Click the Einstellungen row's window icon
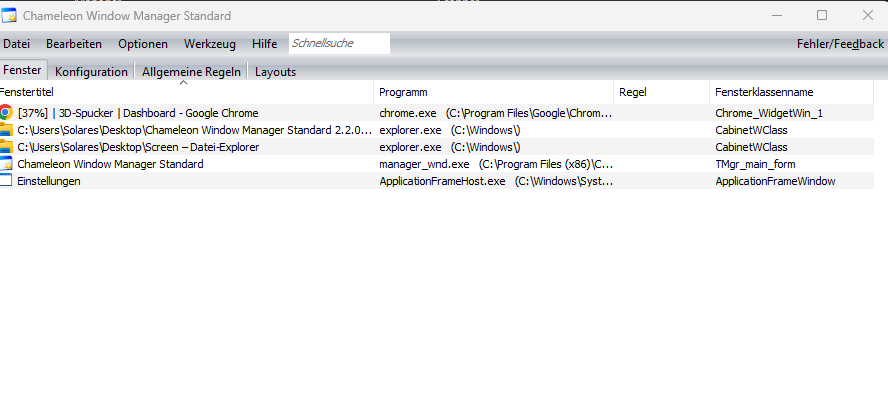 point(6,181)
